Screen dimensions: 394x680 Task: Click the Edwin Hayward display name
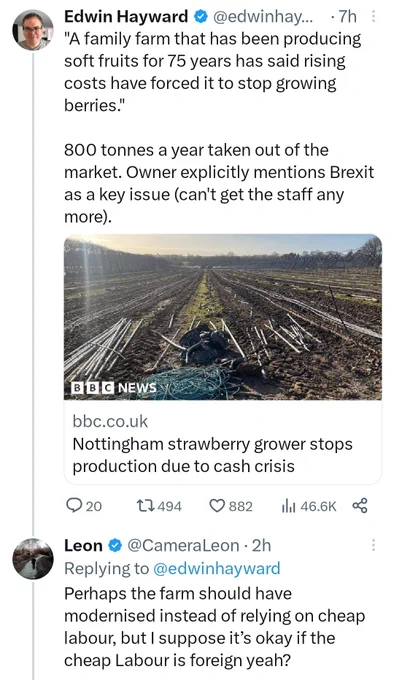click(x=126, y=17)
